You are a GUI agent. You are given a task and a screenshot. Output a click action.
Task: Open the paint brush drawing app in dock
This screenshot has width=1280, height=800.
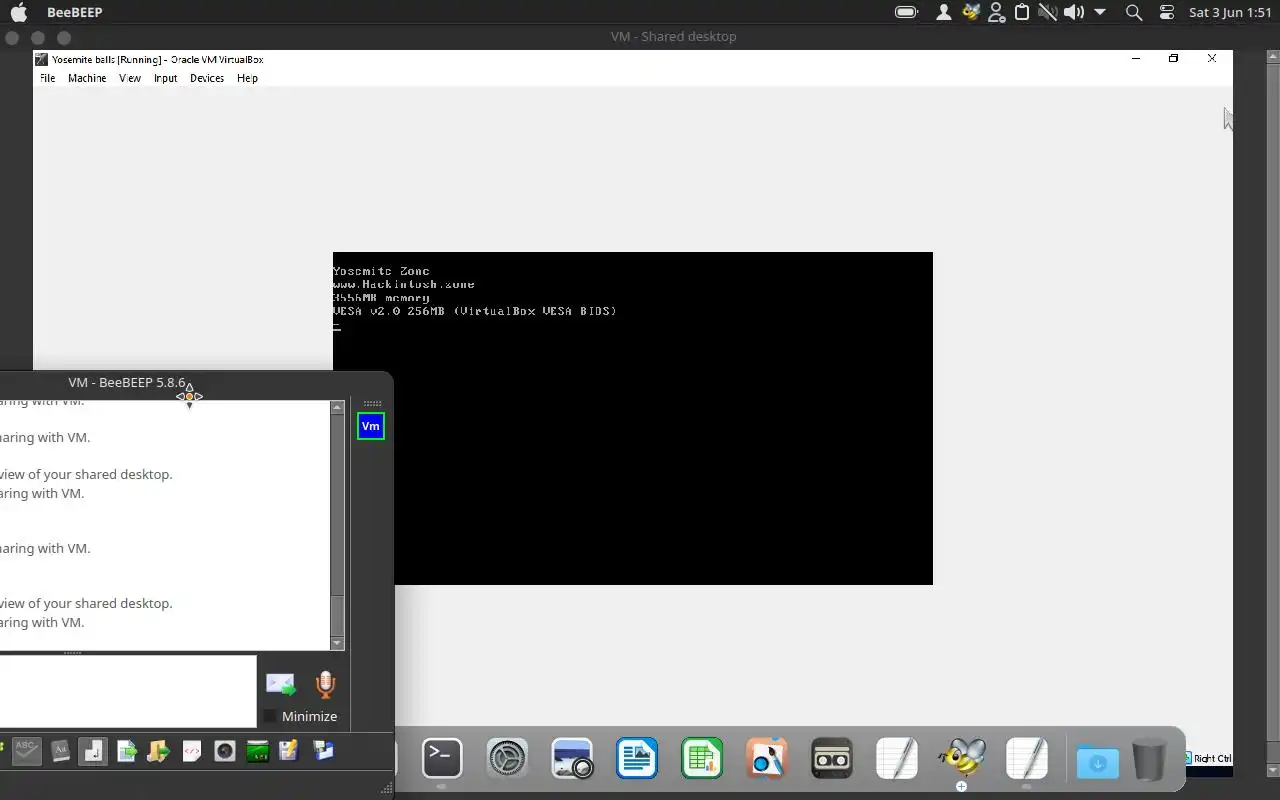[x=767, y=759]
